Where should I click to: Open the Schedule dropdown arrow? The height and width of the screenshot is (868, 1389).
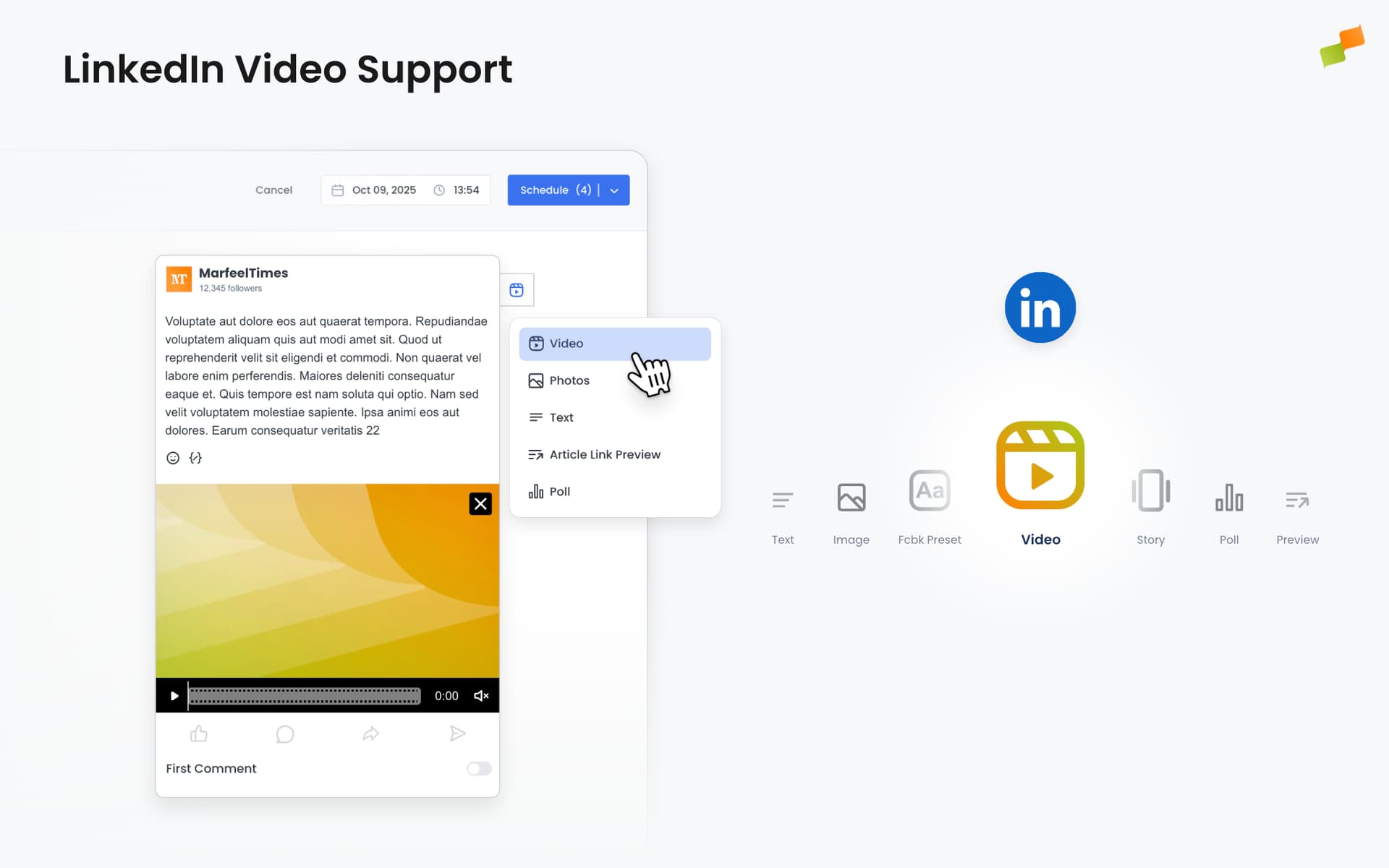(x=614, y=191)
